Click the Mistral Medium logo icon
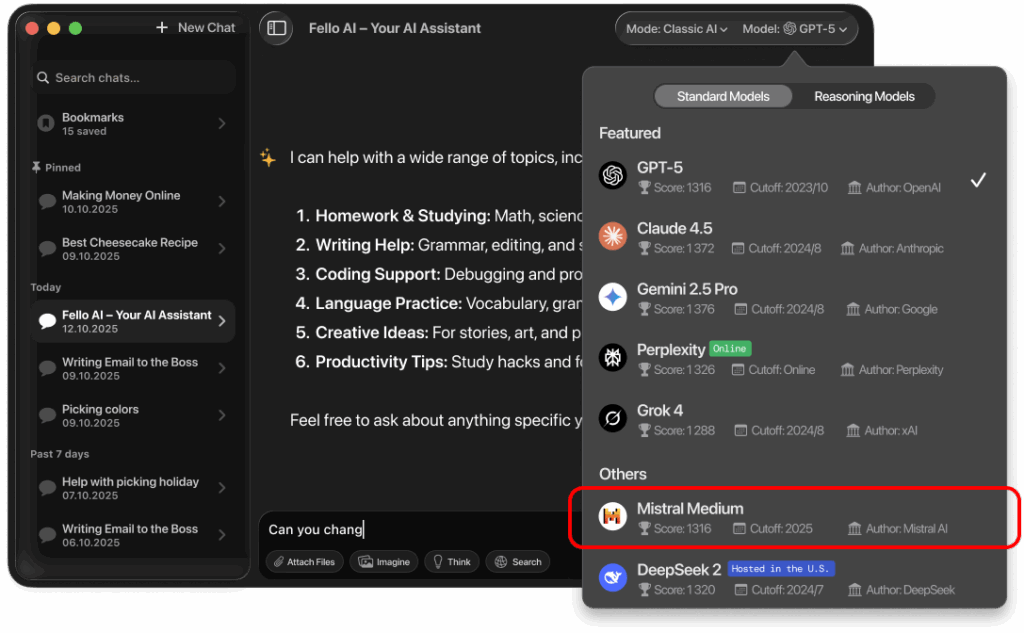Screen dimensions: 1024x633 click(x=613, y=516)
